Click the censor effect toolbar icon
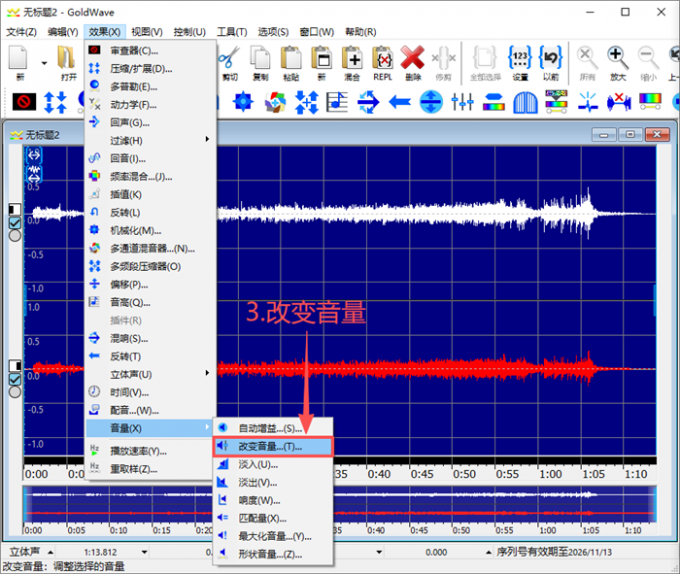The height and width of the screenshot is (574, 680). (24, 102)
